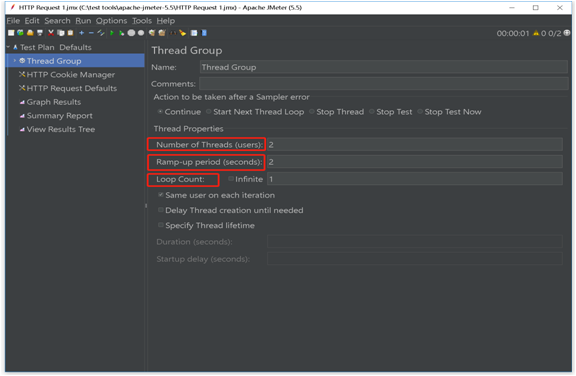Screen dimensions: 576x376
Task: Select the Continue radio button
Action: point(160,111)
